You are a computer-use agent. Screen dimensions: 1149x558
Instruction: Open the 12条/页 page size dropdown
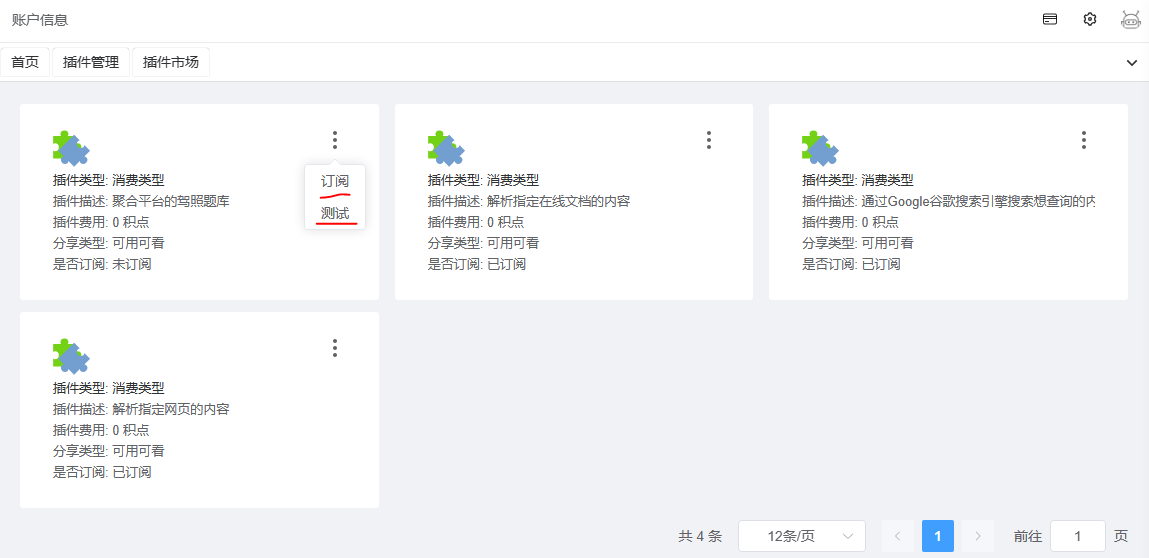[802, 536]
